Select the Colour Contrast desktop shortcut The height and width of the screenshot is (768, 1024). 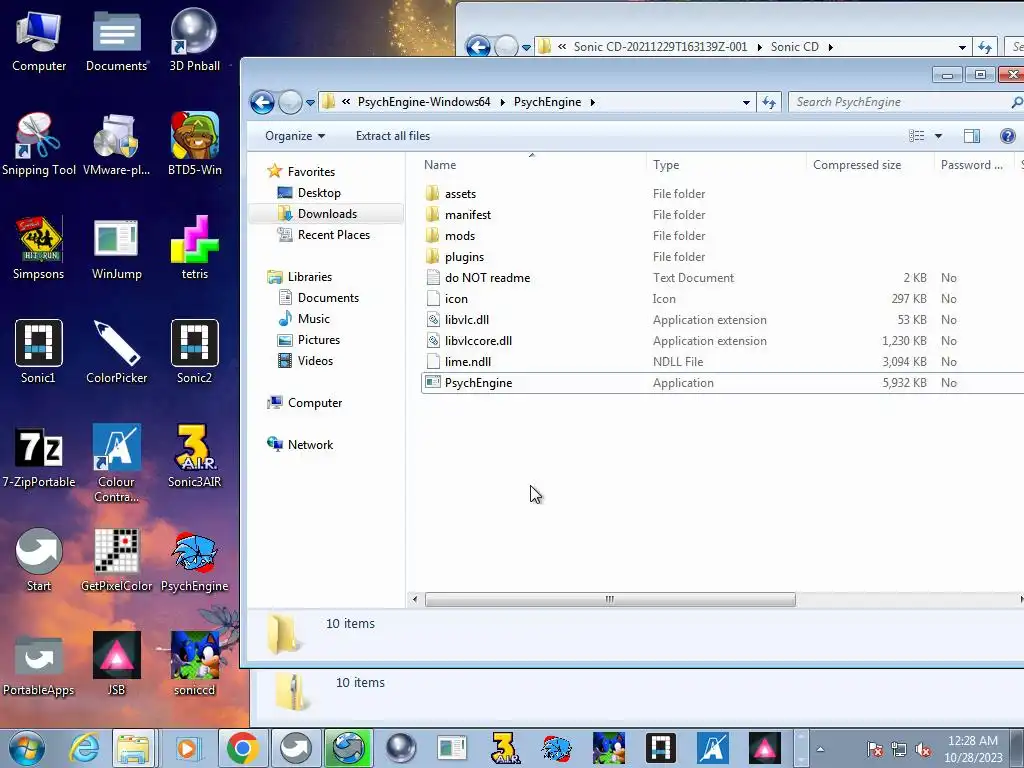116,464
